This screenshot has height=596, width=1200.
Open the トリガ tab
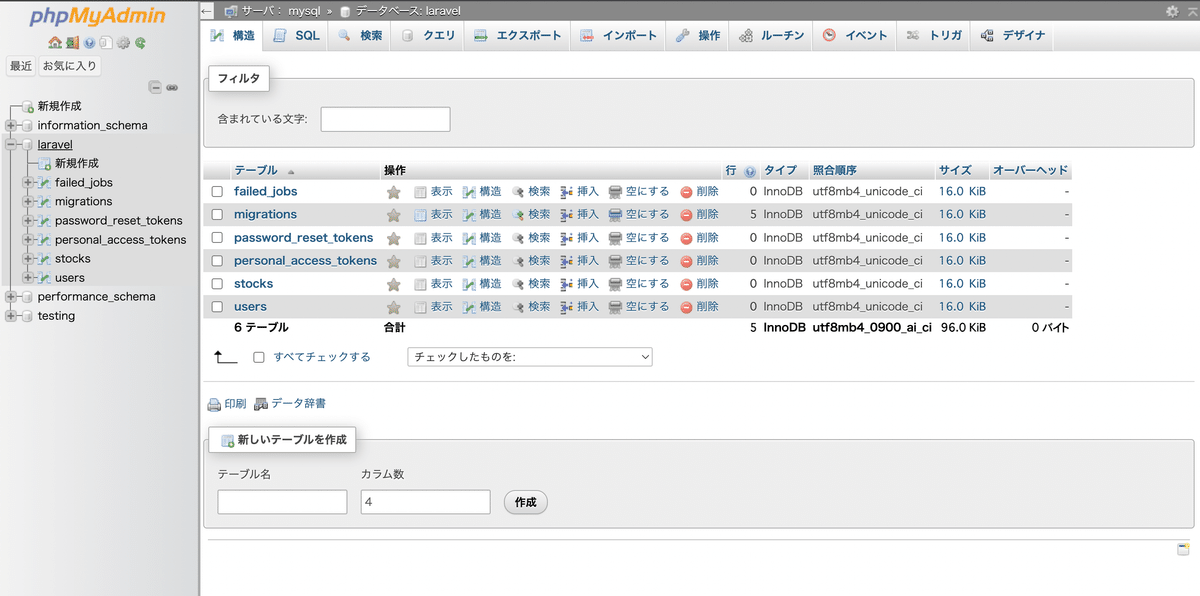click(934, 36)
